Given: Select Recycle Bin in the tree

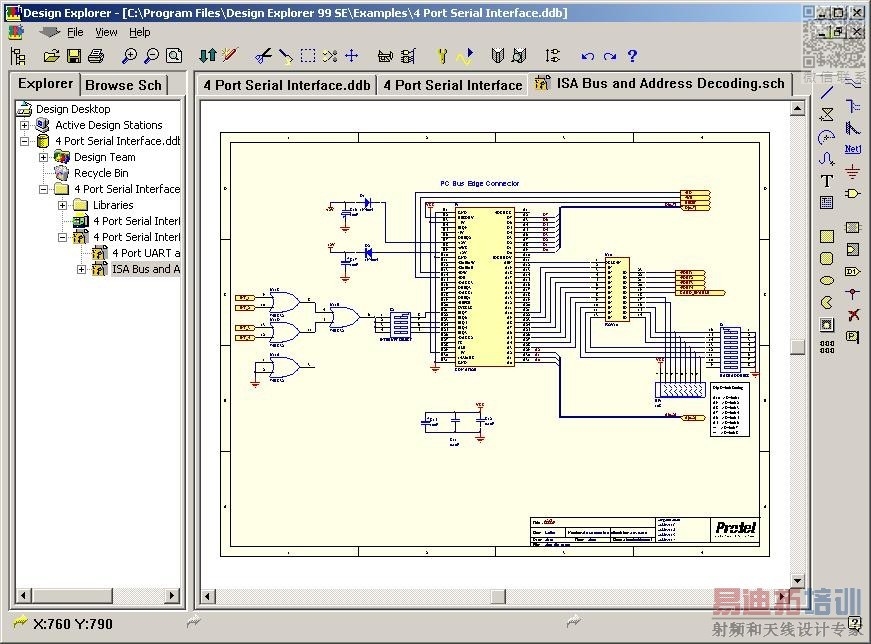Looking at the screenshot, I should [x=101, y=173].
